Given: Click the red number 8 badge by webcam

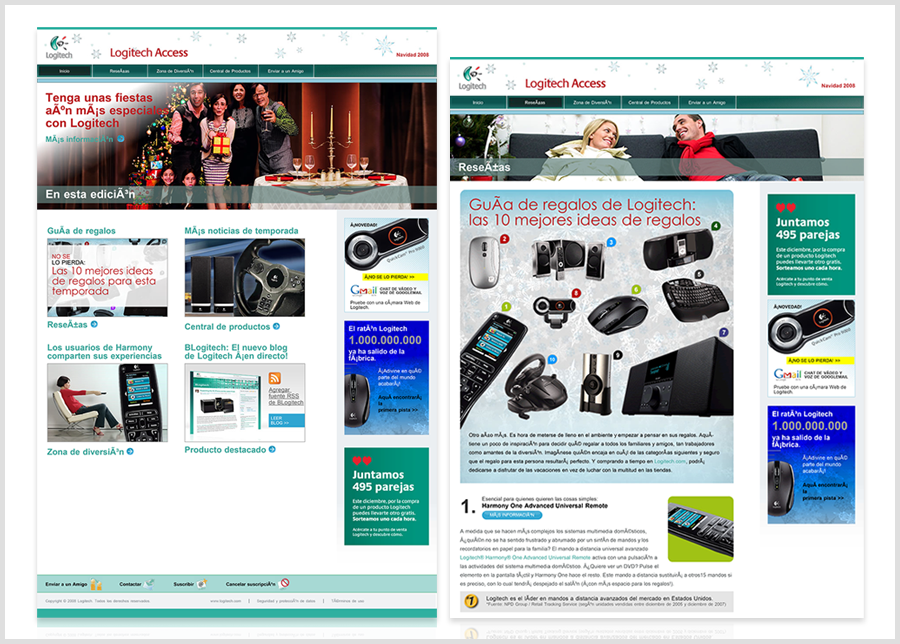Looking at the screenshot, I should click(x=576, y=293).
